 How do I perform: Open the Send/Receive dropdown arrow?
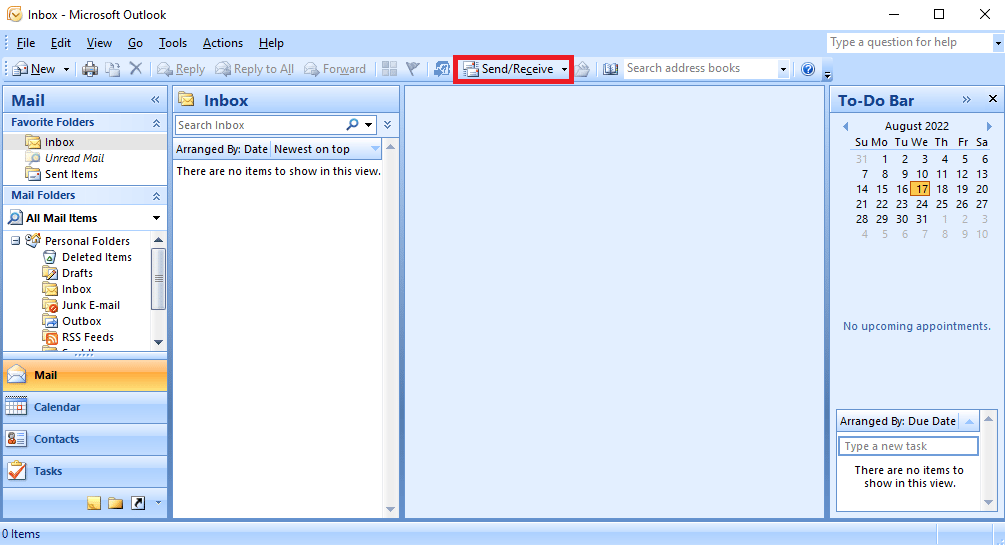(x=564, y=69)
